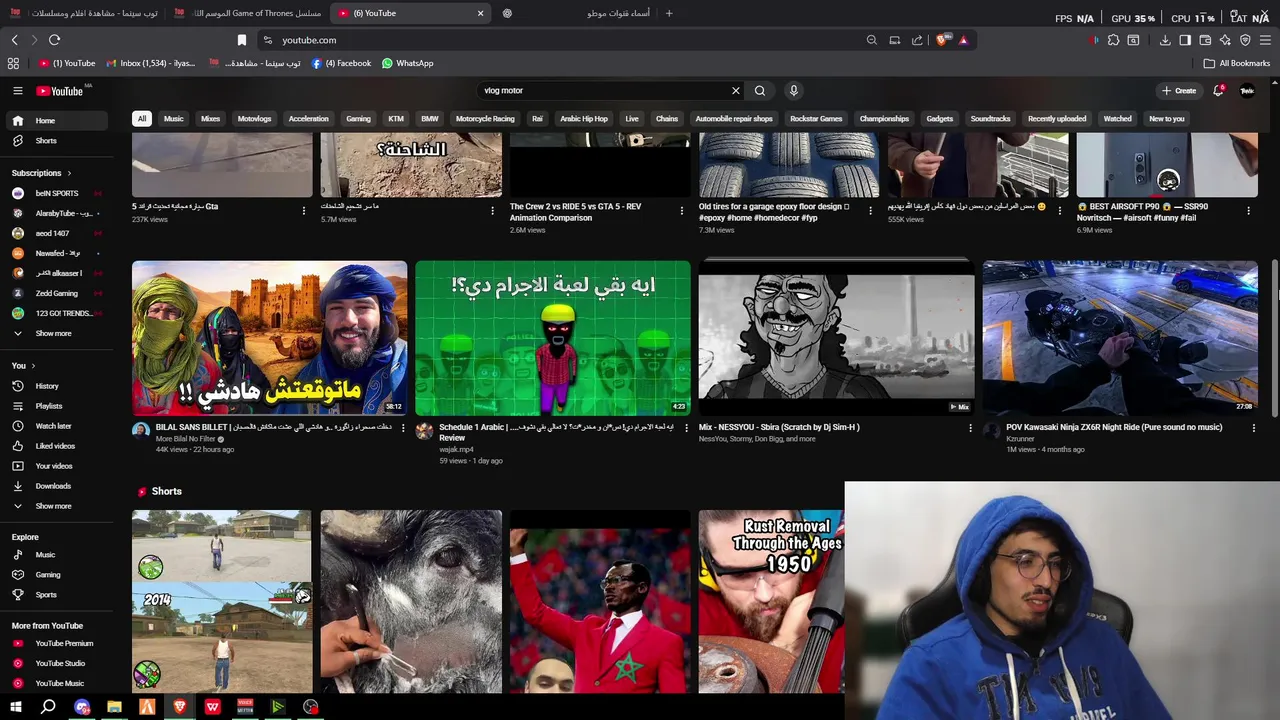Select the Motorcycle Racing chip
1280x720 pixels.
click(x=485, y=119)
